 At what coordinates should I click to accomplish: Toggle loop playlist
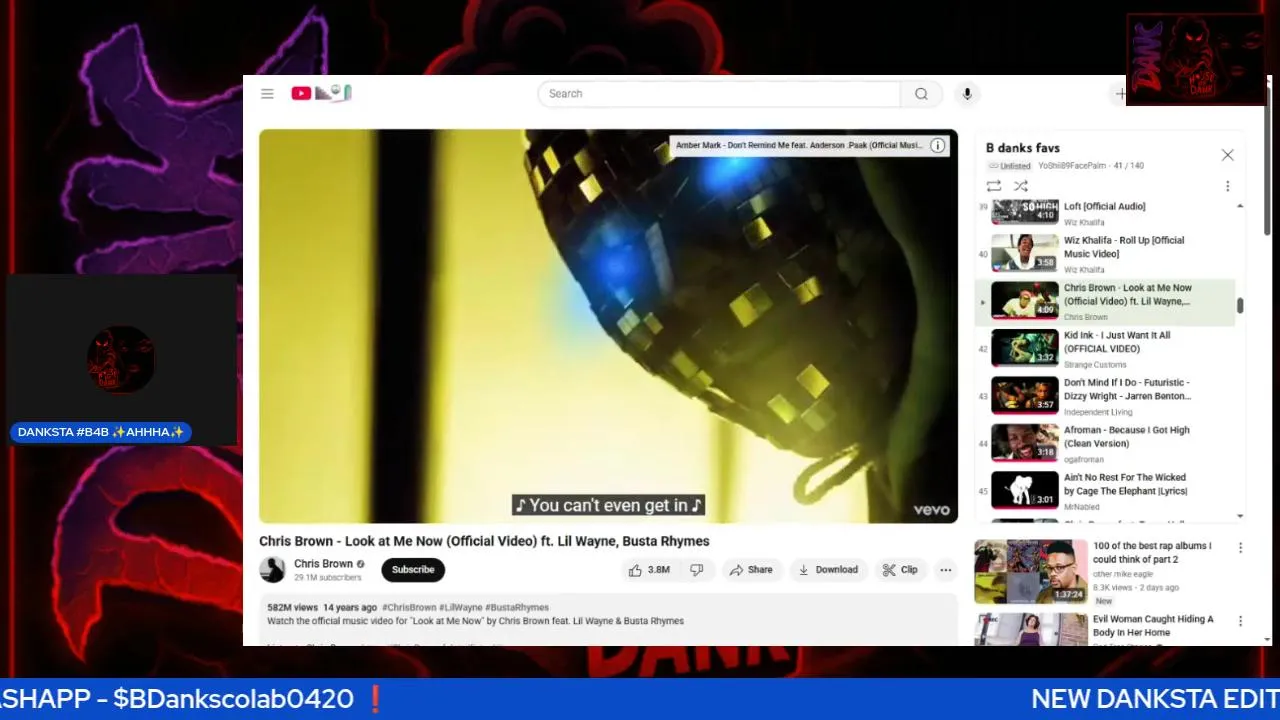[993, 186]
